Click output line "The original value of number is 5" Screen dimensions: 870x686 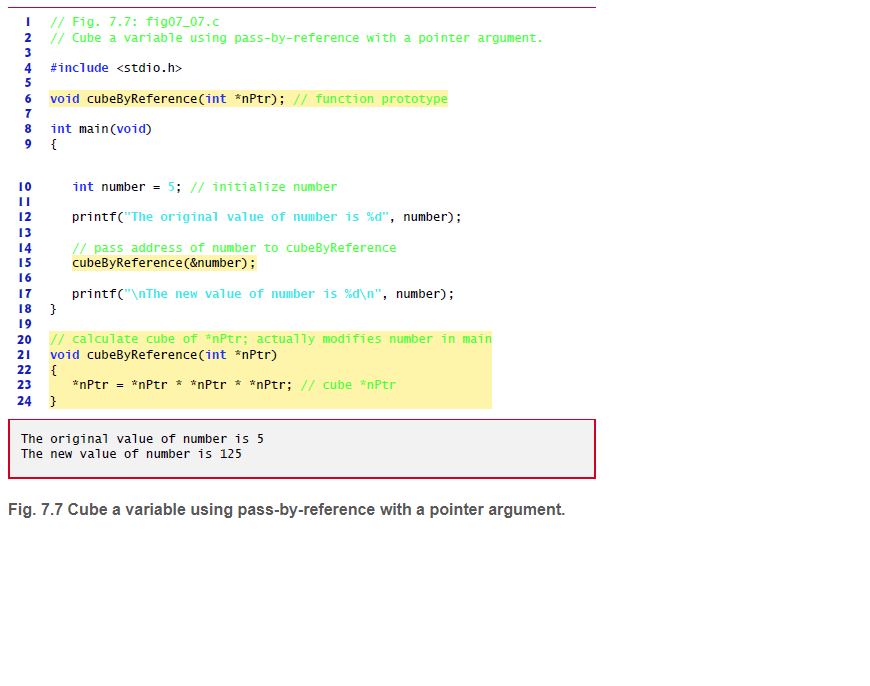pos(143,438)
